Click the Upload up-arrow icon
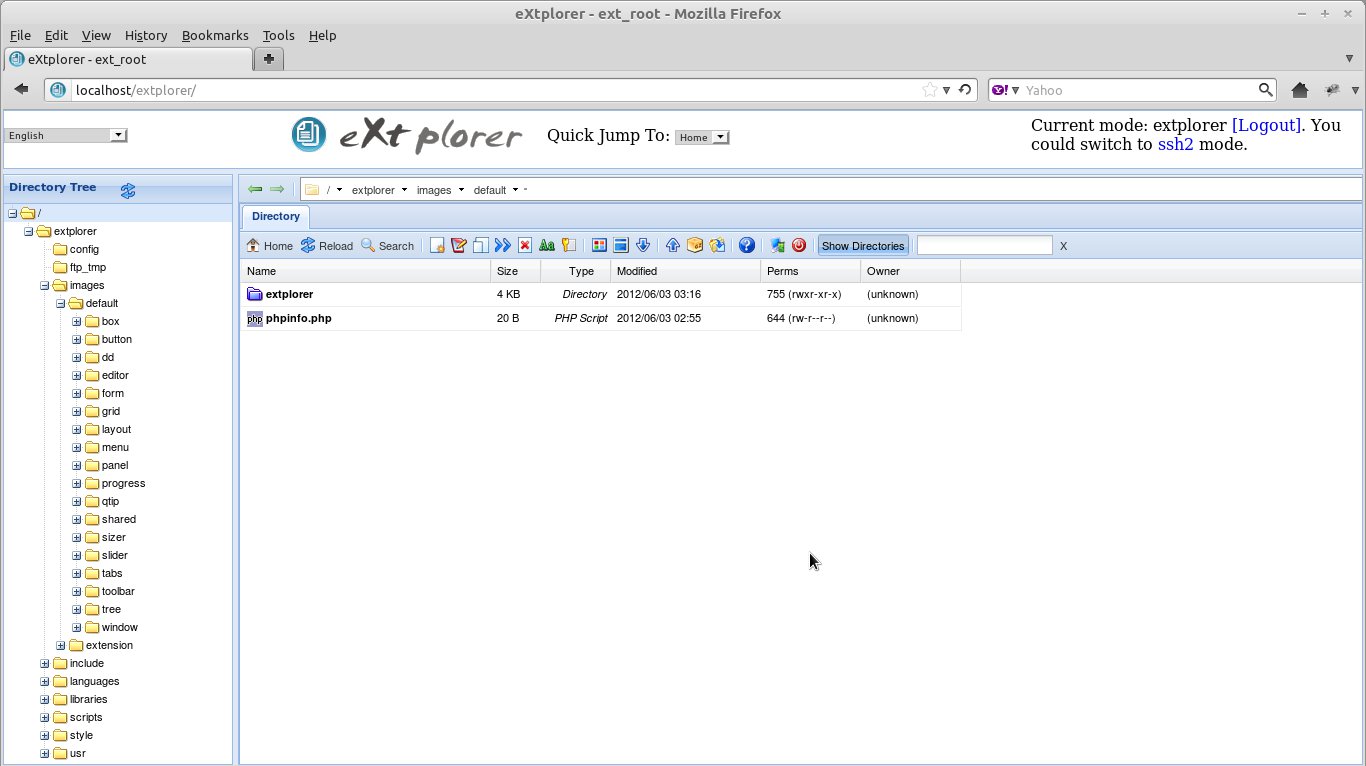 click(x=673, y=246)
